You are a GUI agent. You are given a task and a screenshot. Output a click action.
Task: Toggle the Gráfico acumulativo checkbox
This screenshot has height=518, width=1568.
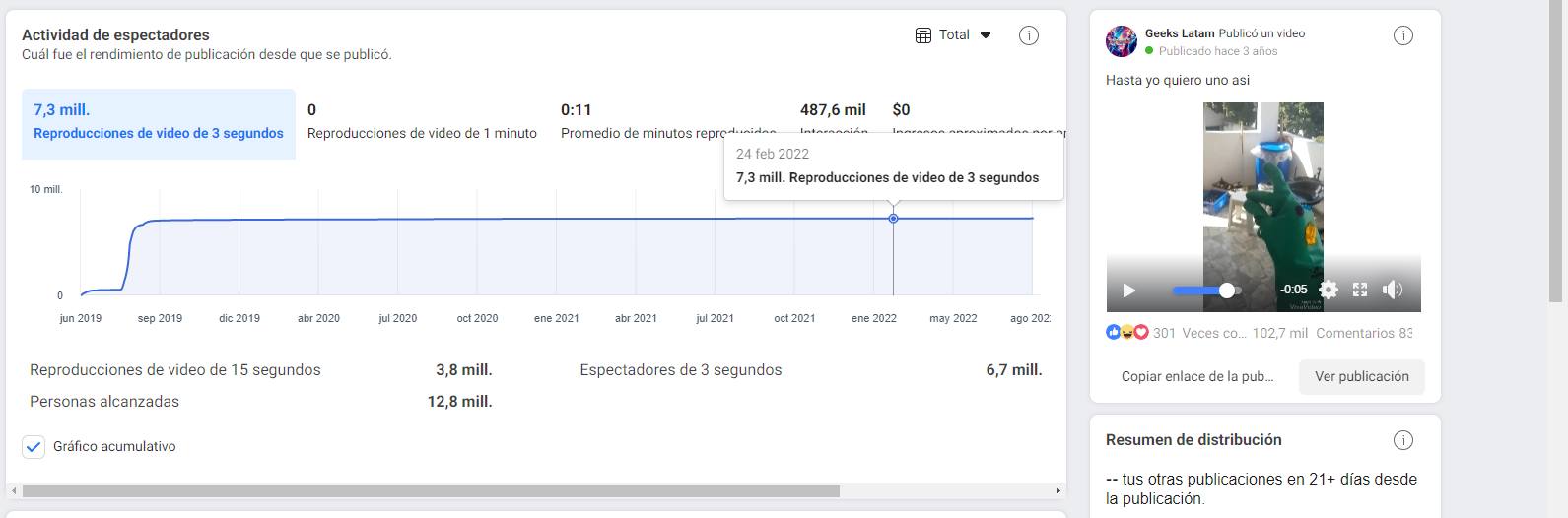click(34, 446)
